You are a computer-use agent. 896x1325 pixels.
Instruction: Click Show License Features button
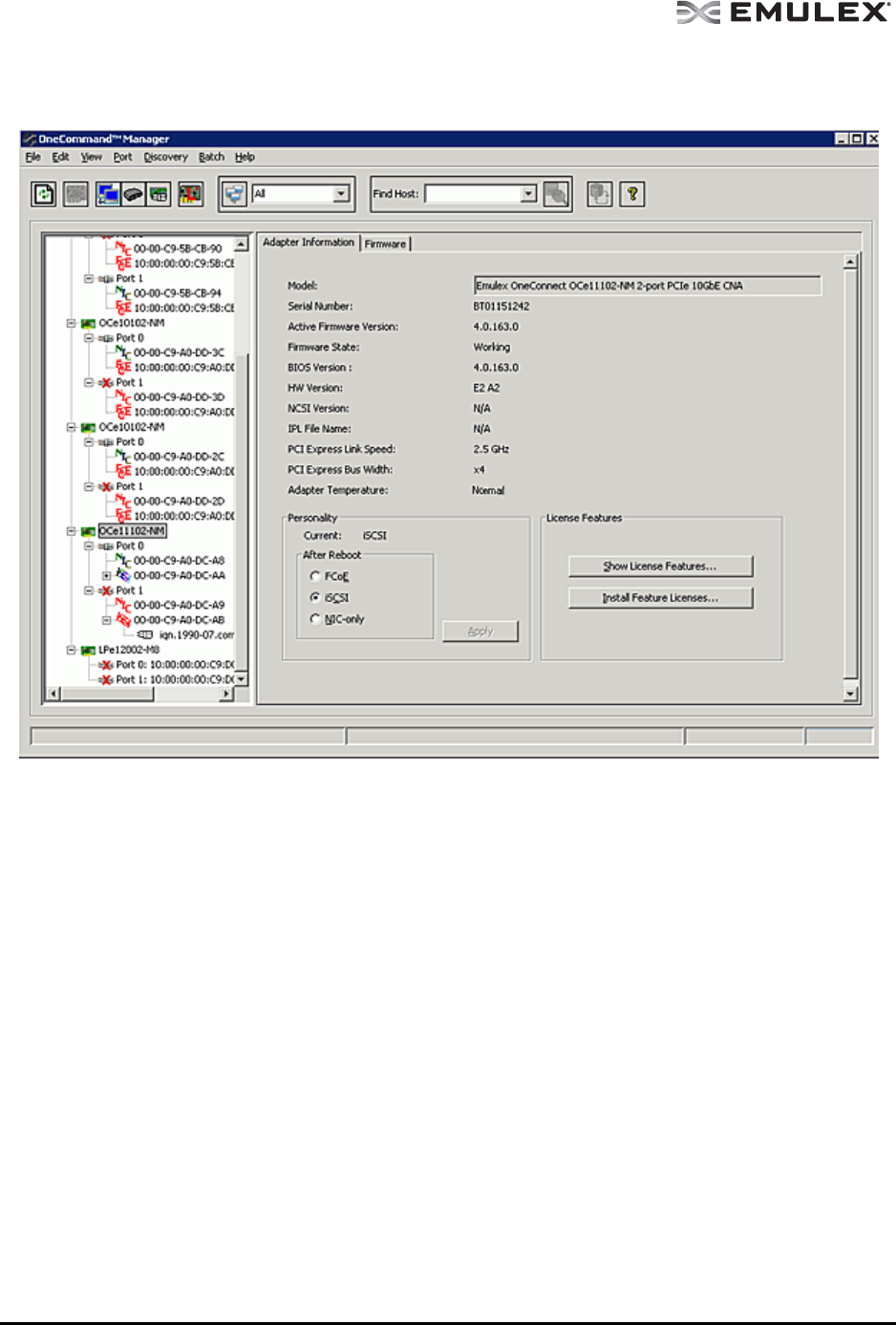(x=661, y=566)
